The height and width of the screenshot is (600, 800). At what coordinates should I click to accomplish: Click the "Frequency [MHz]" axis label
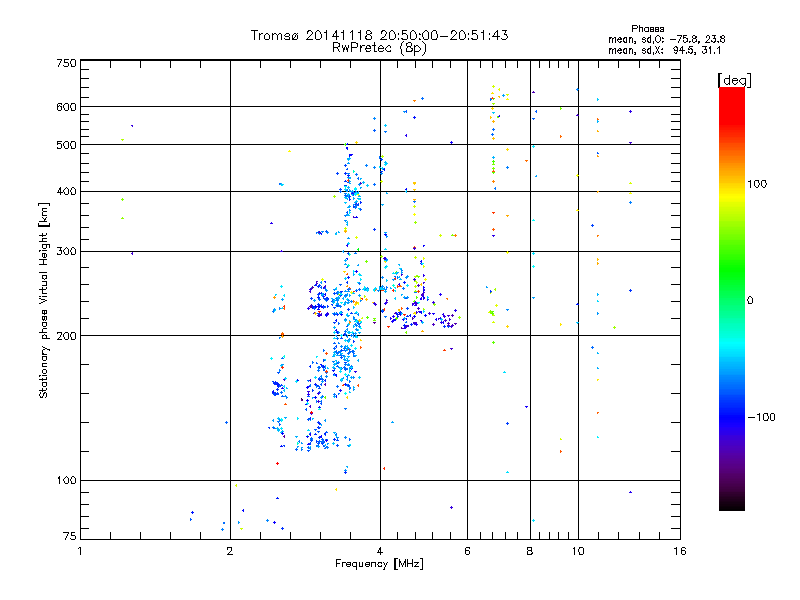(x=379, y=564)
